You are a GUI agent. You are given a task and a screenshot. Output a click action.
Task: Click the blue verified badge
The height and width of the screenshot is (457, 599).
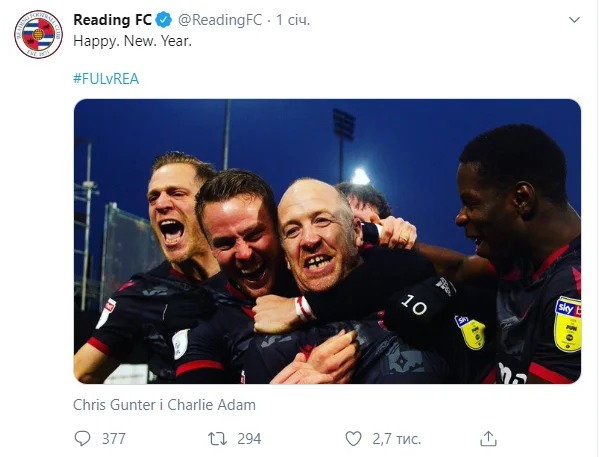click(x=164, y=20)
